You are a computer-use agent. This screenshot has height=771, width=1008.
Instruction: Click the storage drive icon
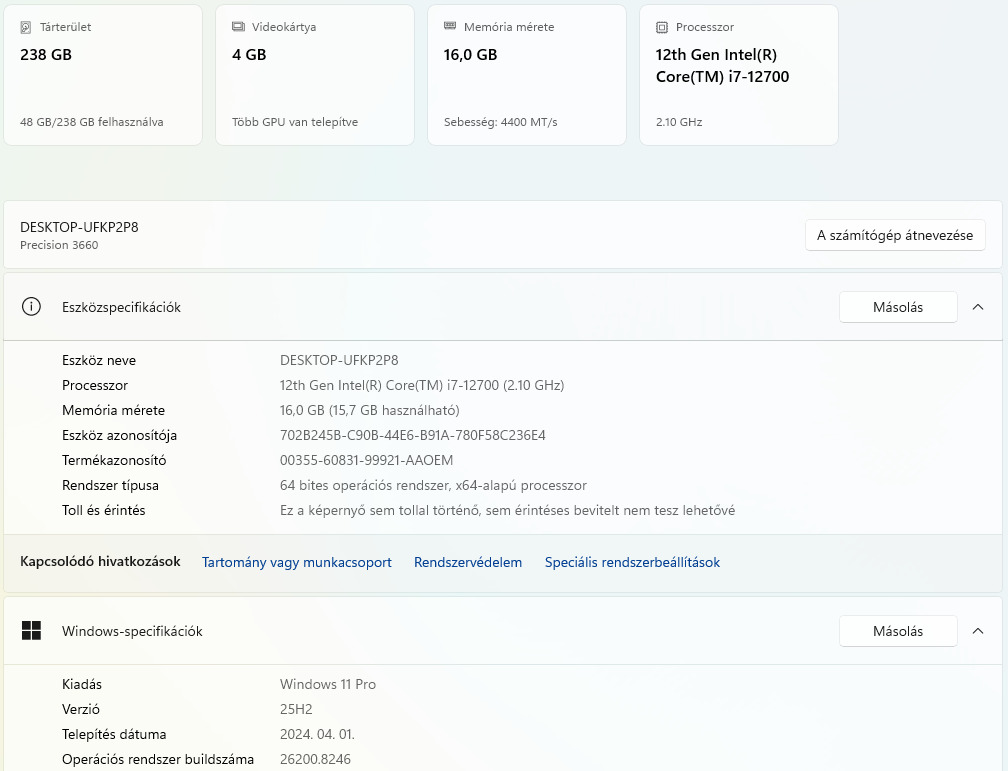pyautogui.click(x=26, y=27)
